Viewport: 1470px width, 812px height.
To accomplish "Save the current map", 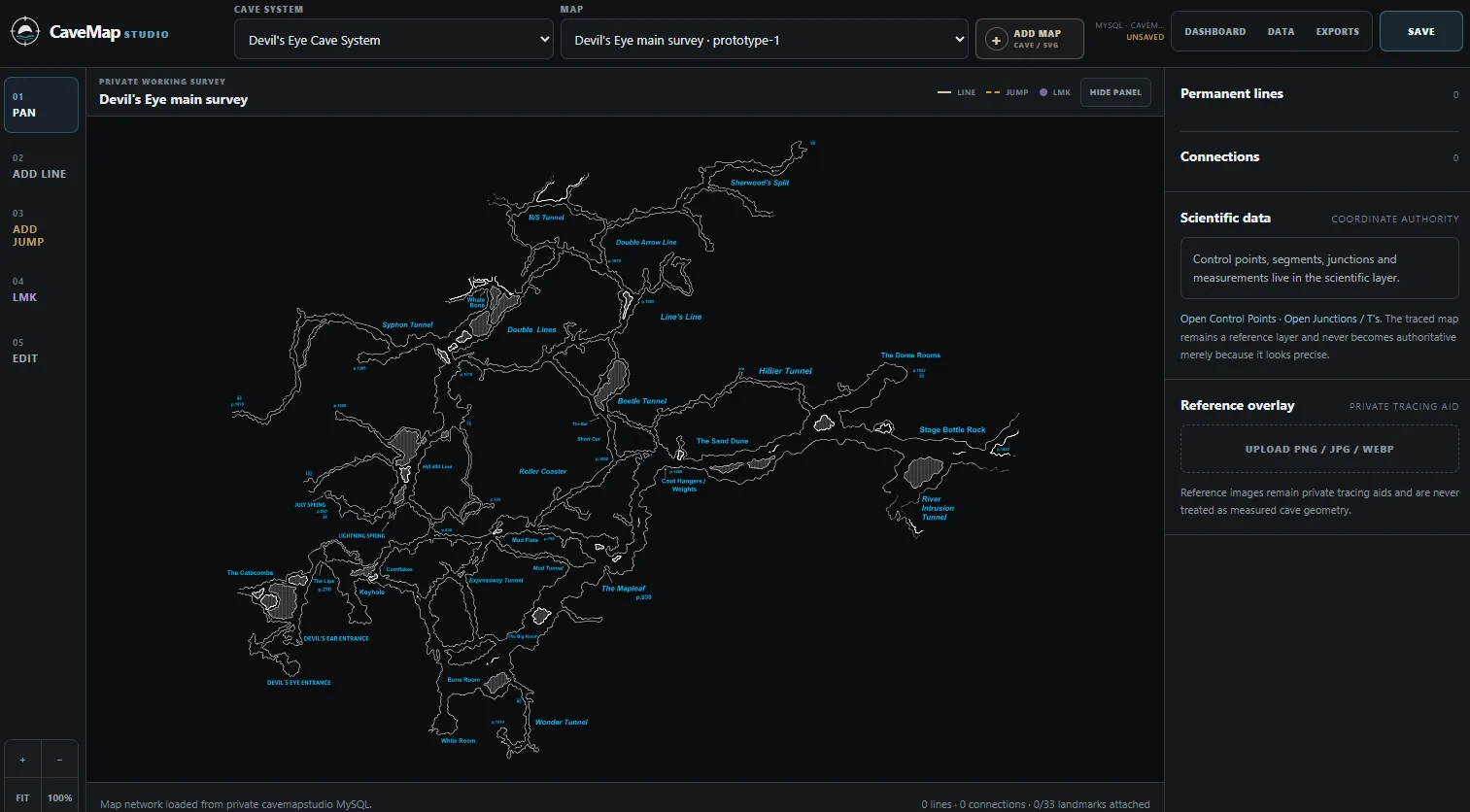I will [x=1420, y=31].
